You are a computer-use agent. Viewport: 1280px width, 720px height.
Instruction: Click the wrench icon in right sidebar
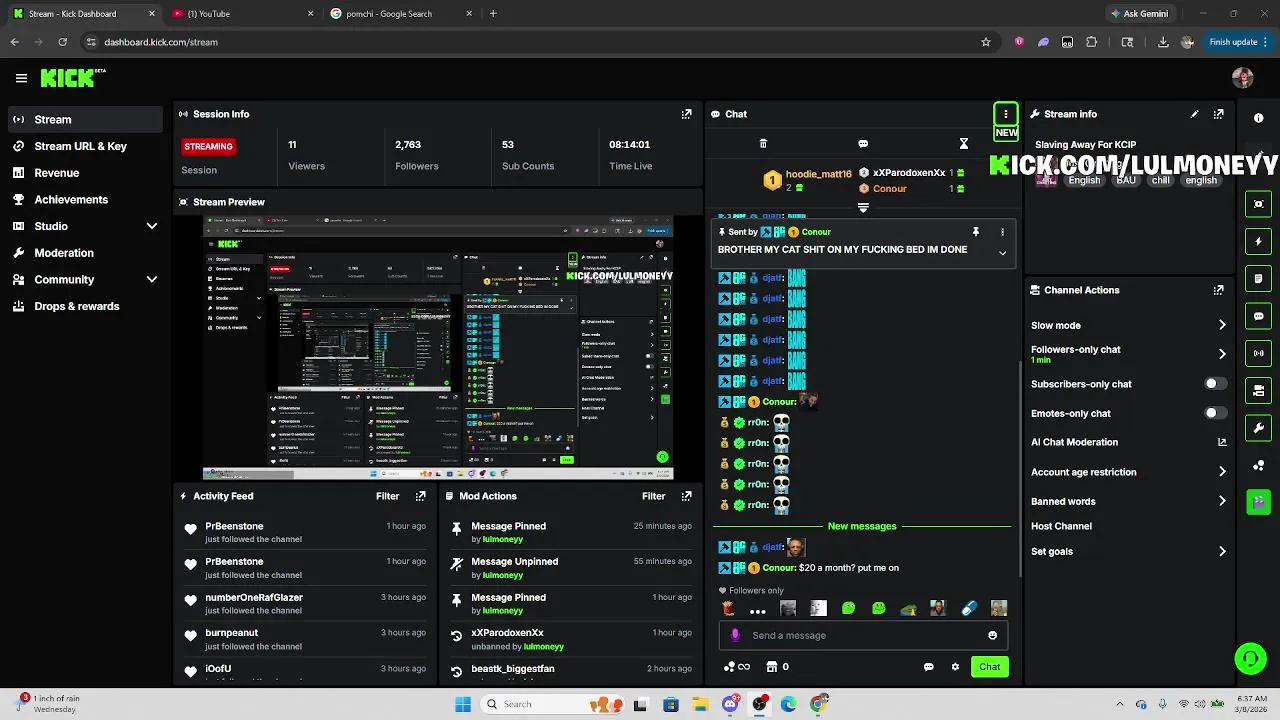pos(1258,428)
